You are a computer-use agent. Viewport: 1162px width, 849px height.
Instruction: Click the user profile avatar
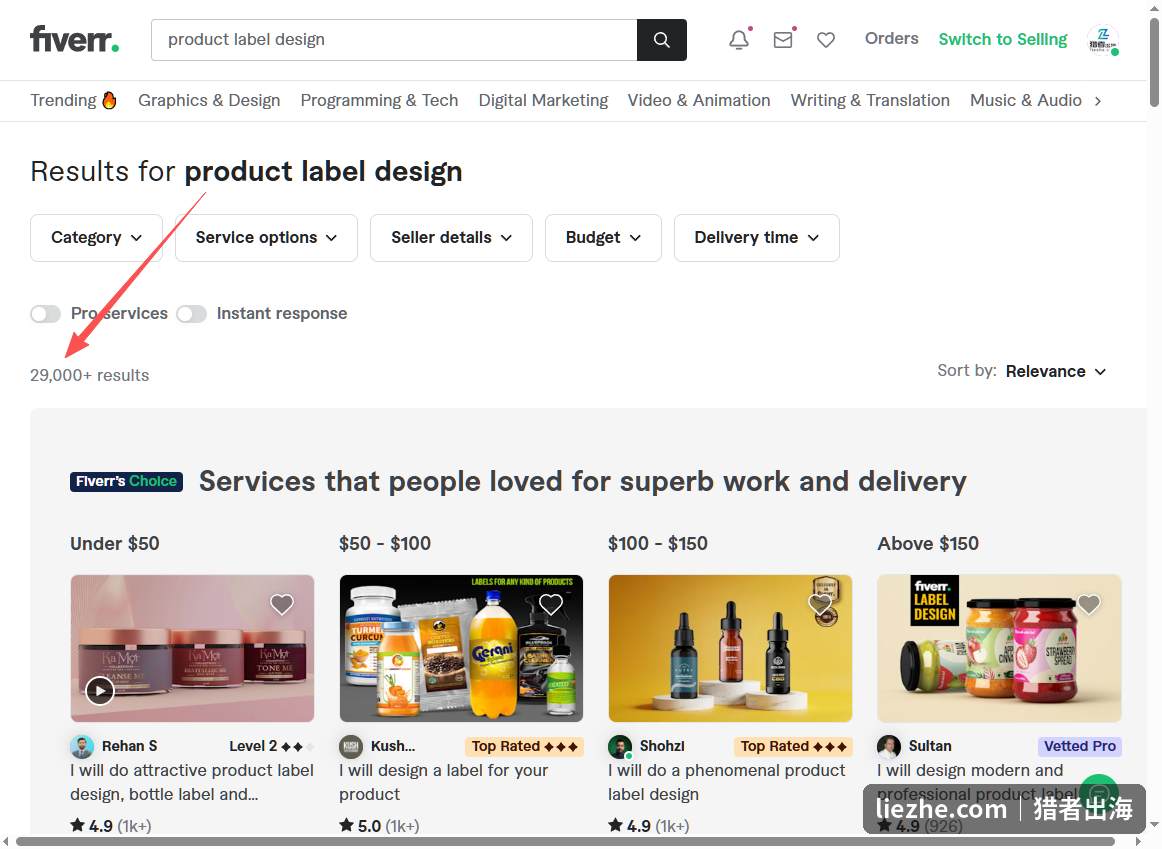(1103, 40)
